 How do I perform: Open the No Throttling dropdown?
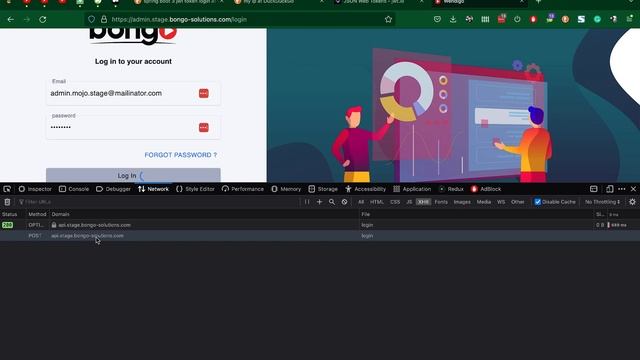(x=602, y=202)
